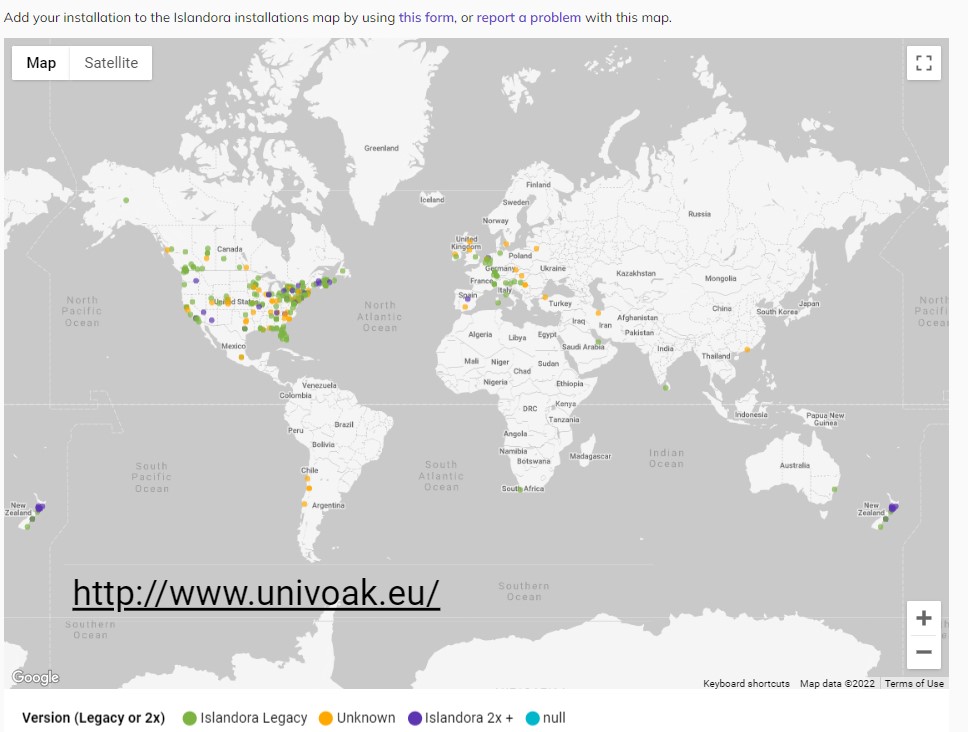
Task: Zoom in on the map
Action: (x=924, y=618)
